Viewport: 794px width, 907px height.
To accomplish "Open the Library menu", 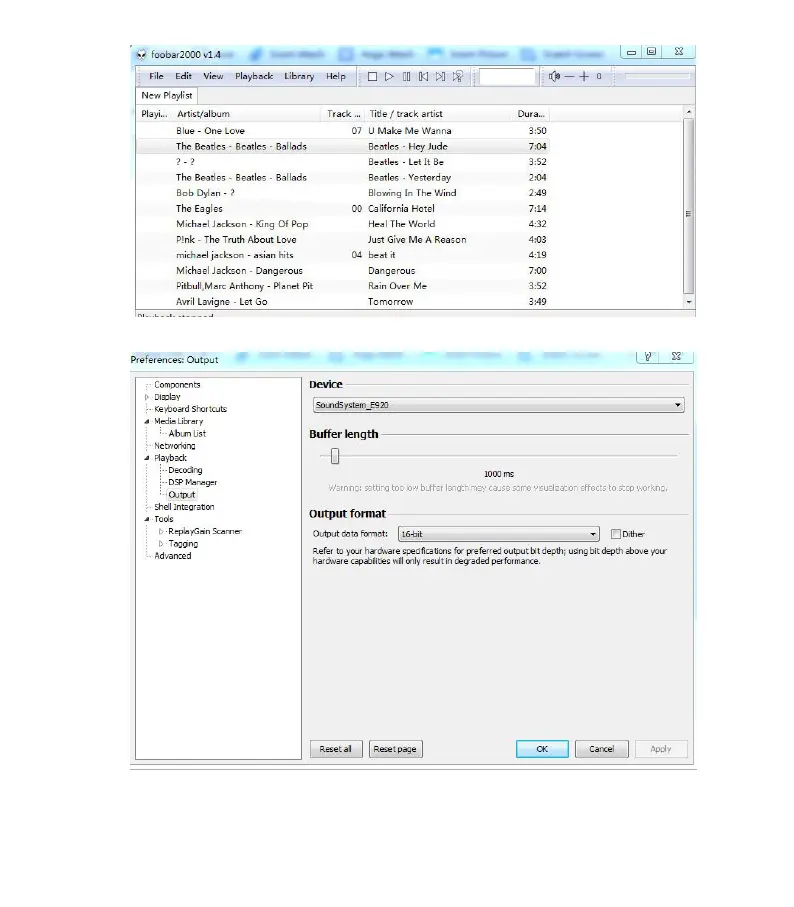I will (x=299, y=76).
